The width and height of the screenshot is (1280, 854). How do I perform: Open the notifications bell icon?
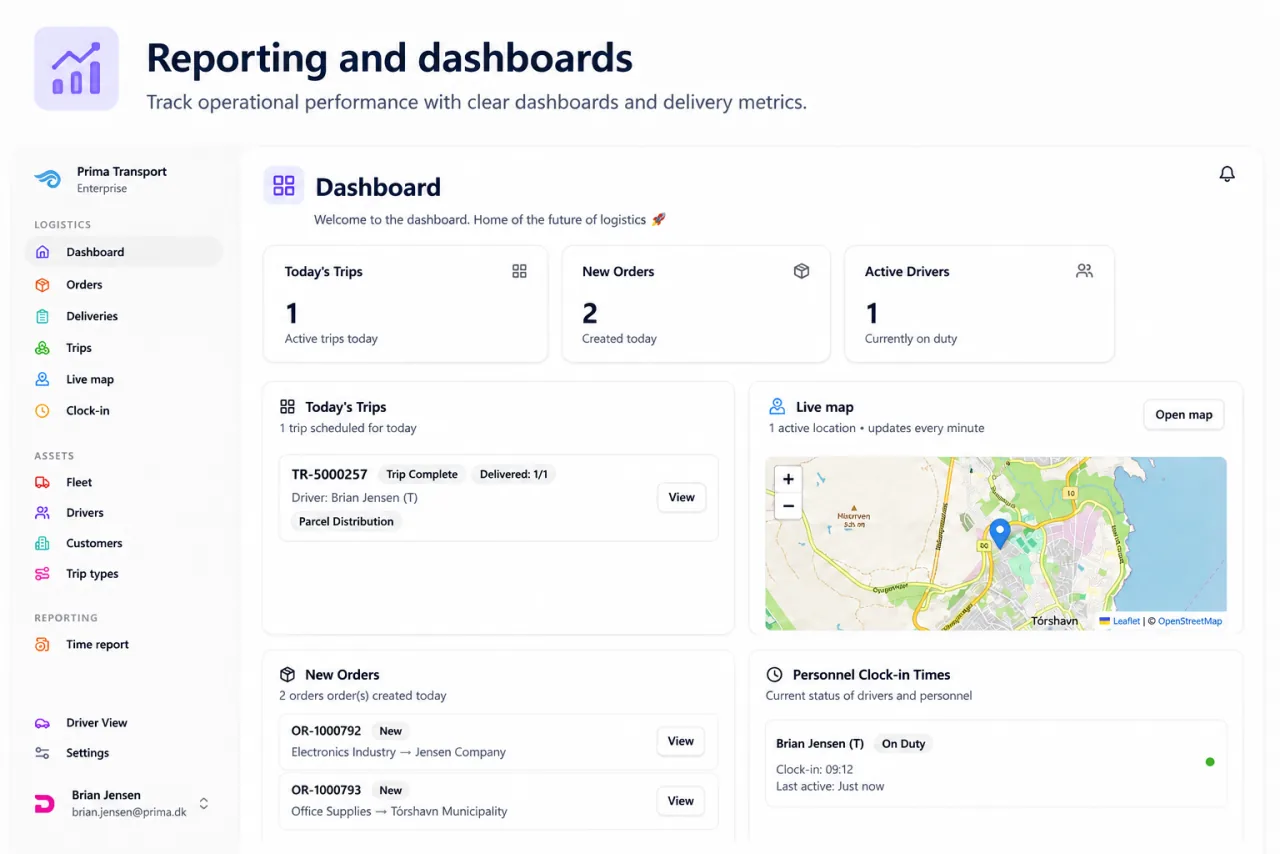[1227, 174]
